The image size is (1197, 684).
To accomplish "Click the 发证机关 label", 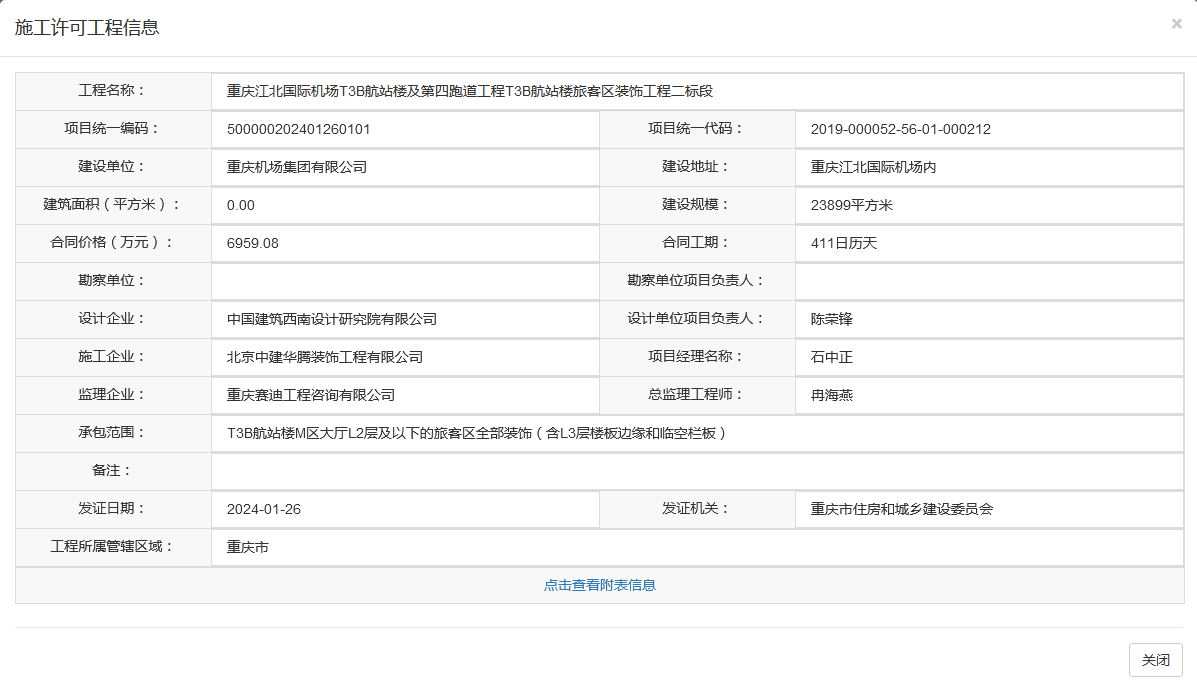I will (x=696, y=508).
